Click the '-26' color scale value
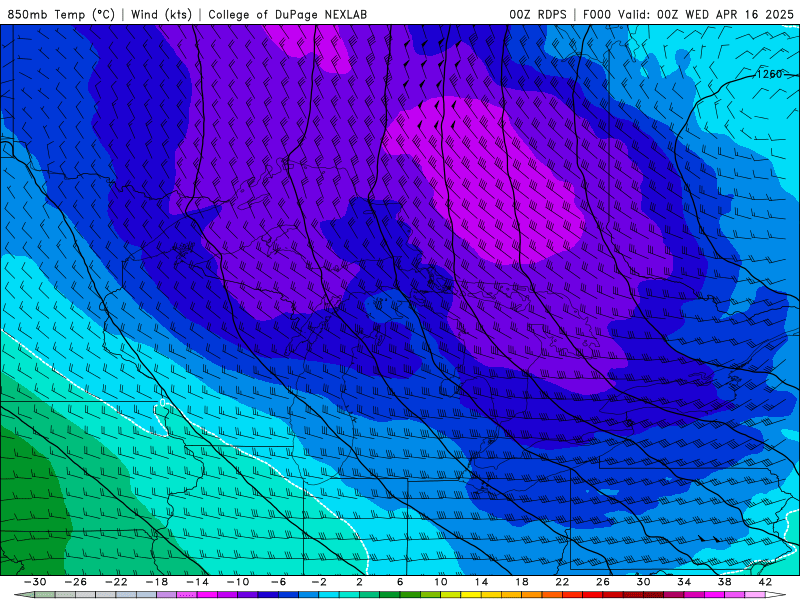 tap(76, 582)
